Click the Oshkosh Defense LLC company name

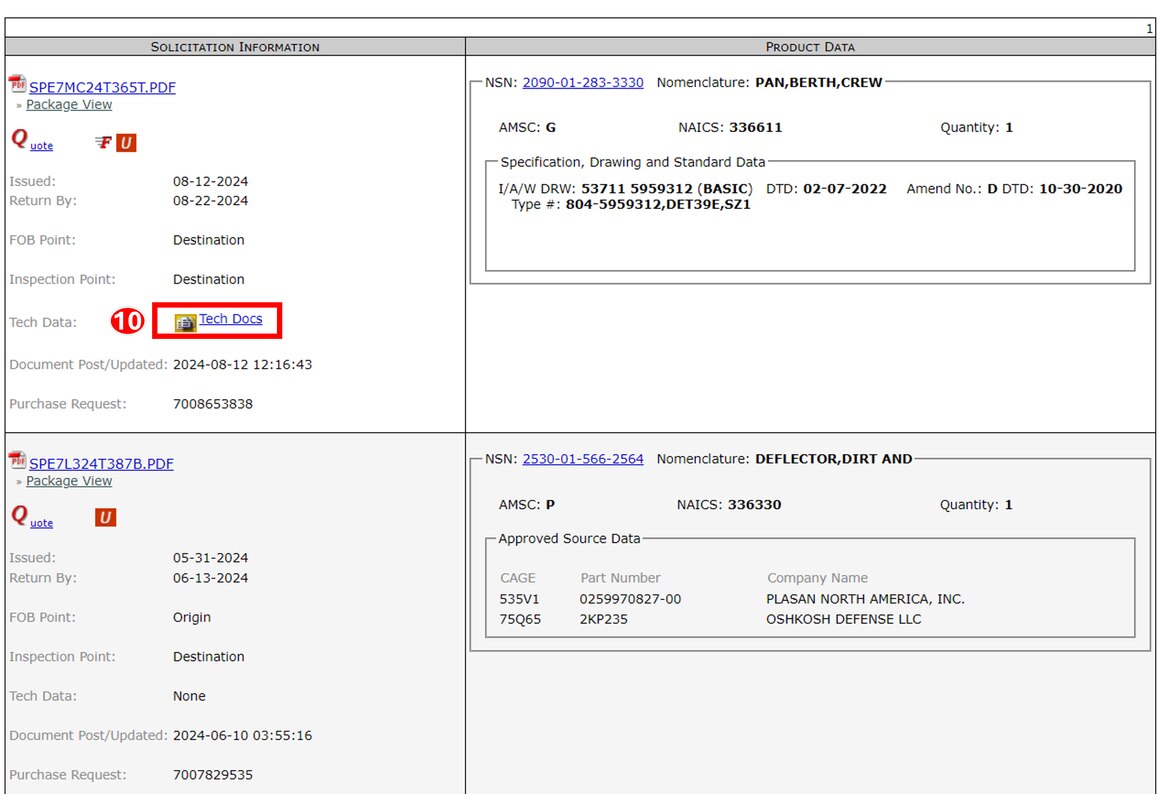[x=844, y=619]
